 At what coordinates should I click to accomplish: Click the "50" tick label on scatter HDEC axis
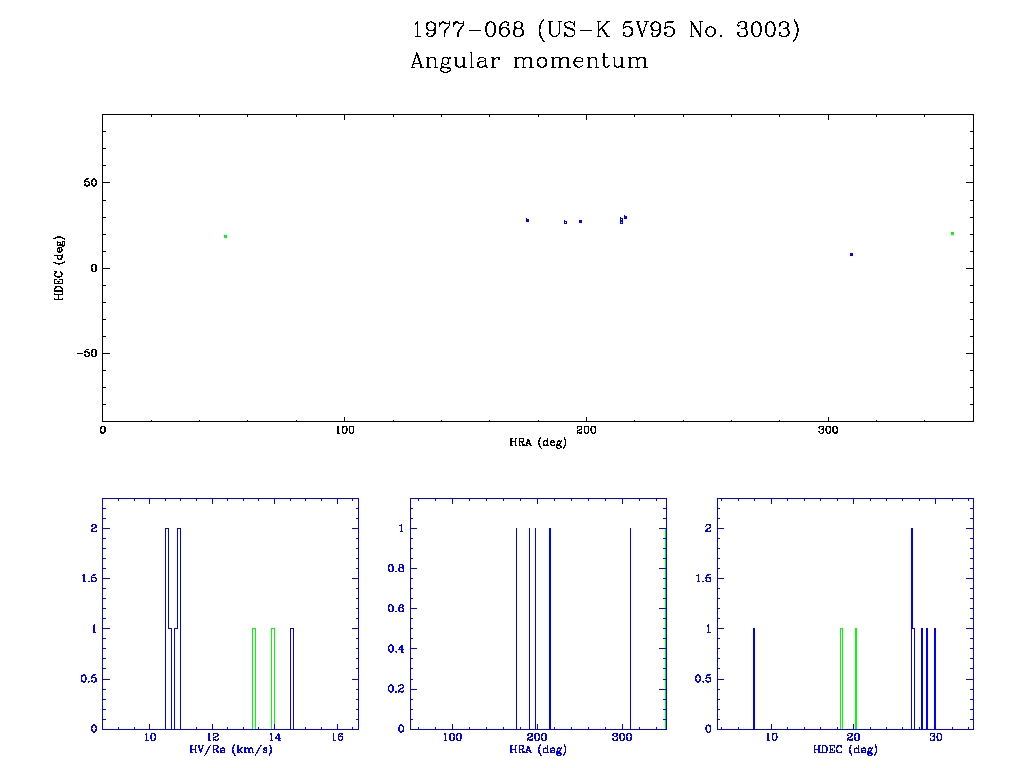90,183
